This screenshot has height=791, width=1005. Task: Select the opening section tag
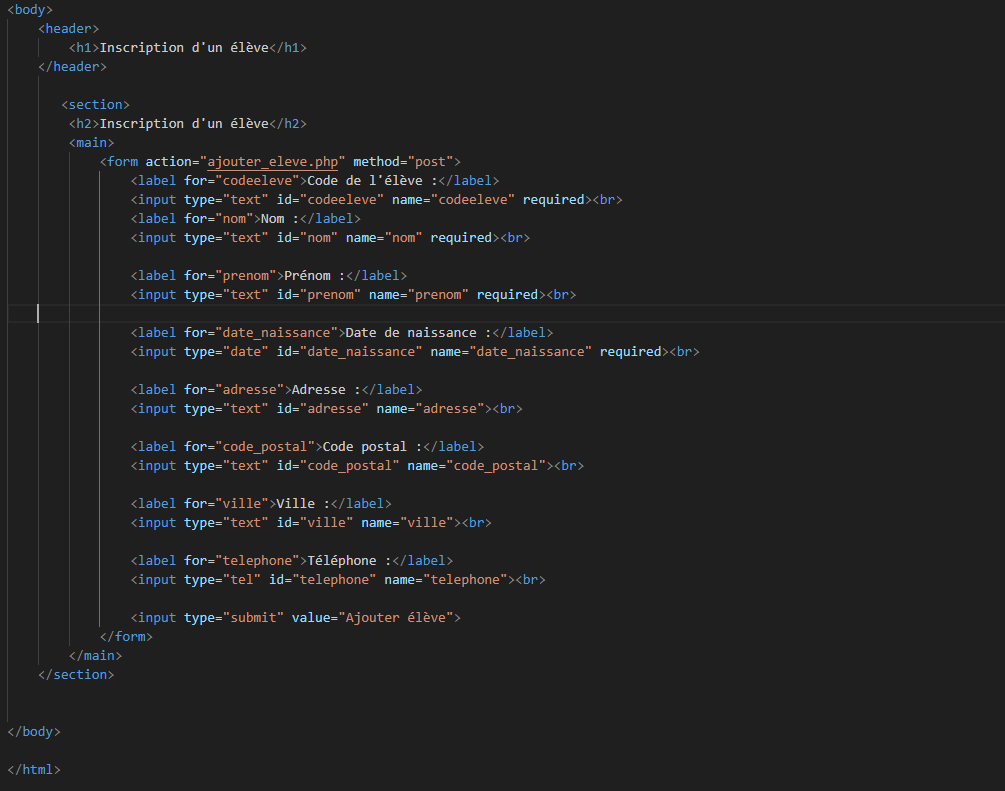[95, 105]
